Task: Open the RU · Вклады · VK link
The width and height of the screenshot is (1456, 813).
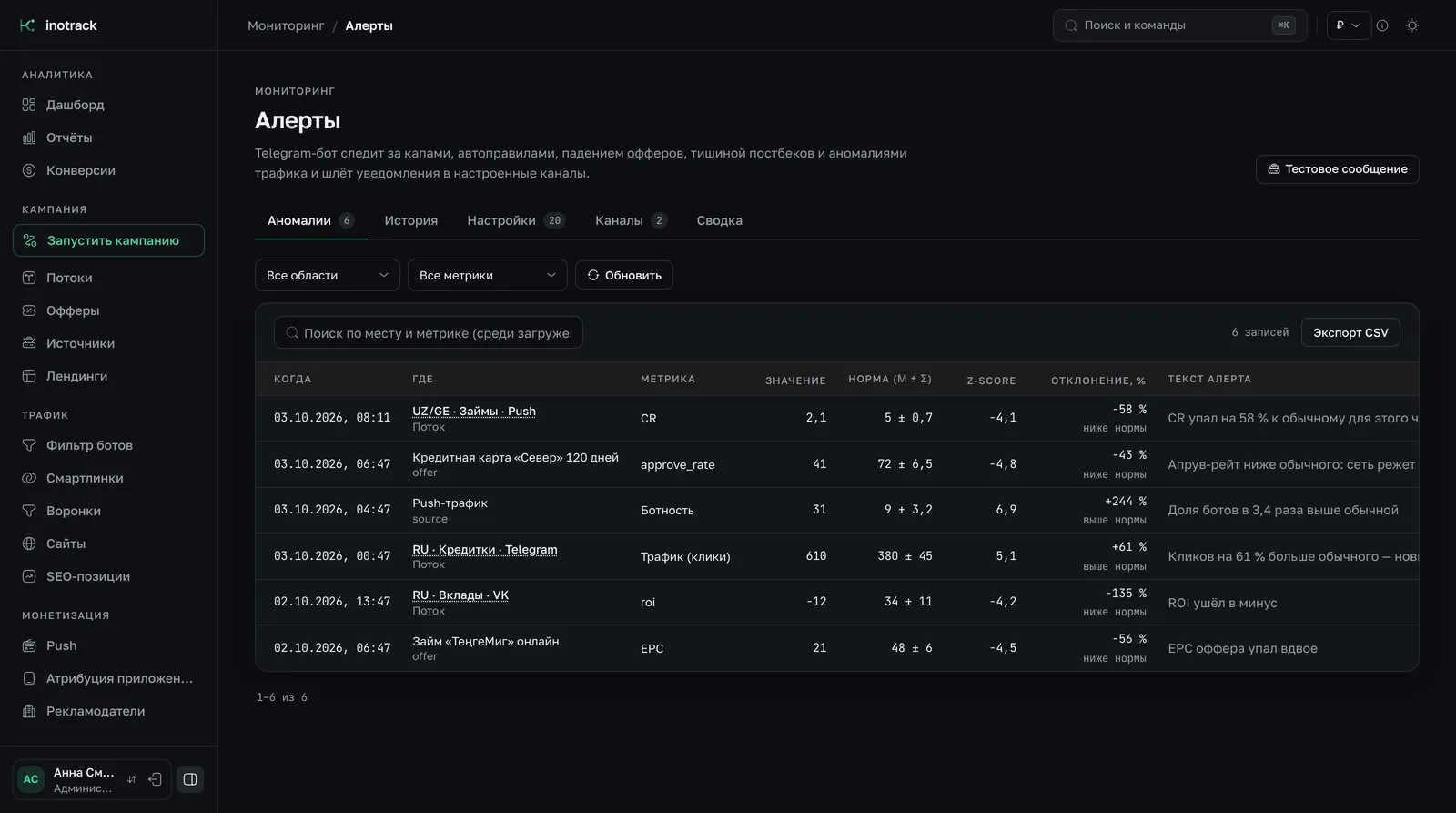Action: point(460,595)
